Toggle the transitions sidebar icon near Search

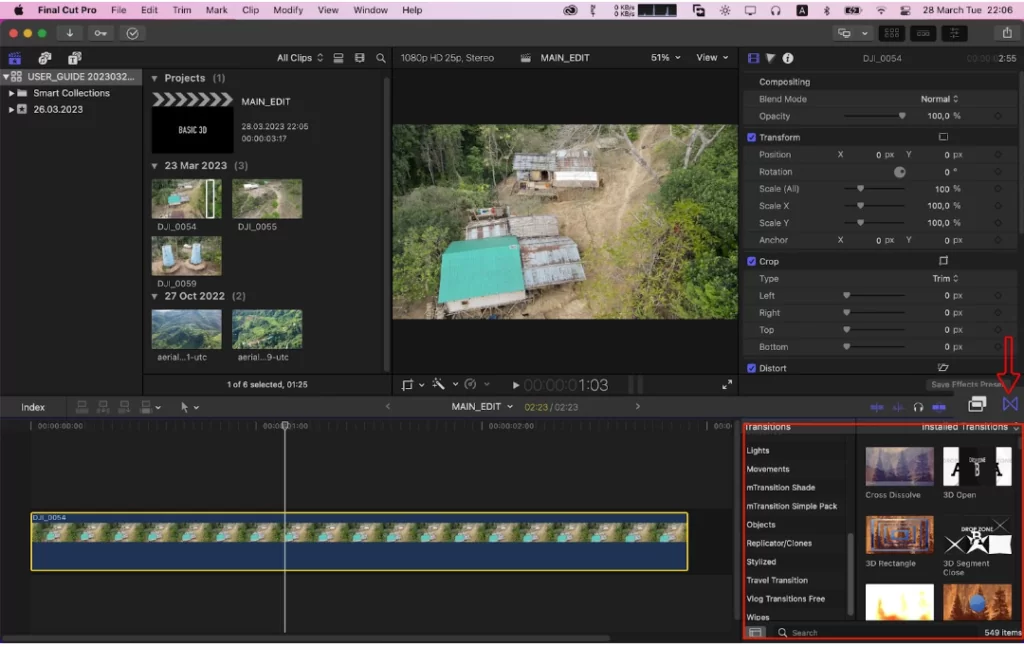coord(756,633)
